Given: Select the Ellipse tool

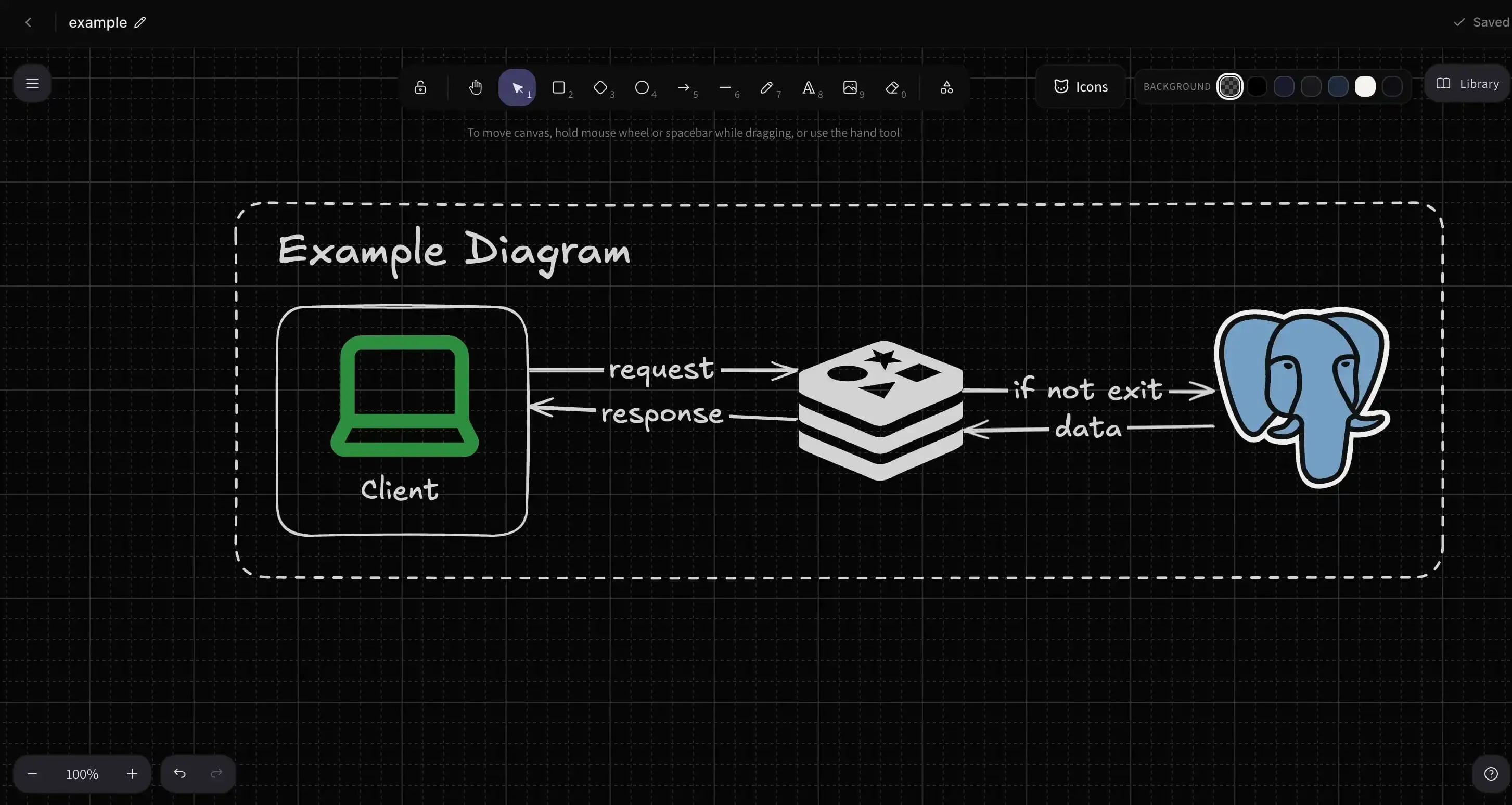Looking at the screenshot, I should (642, 87).
